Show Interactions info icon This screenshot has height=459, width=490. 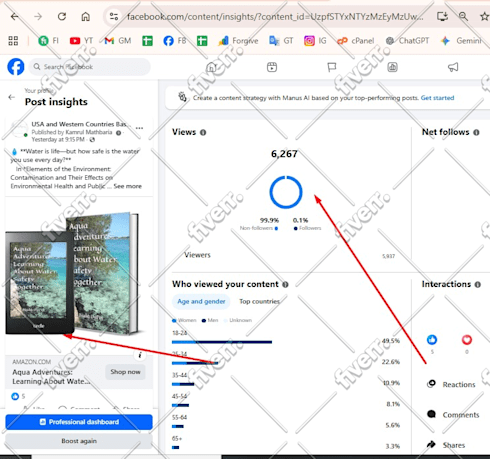tap(478, 284)
